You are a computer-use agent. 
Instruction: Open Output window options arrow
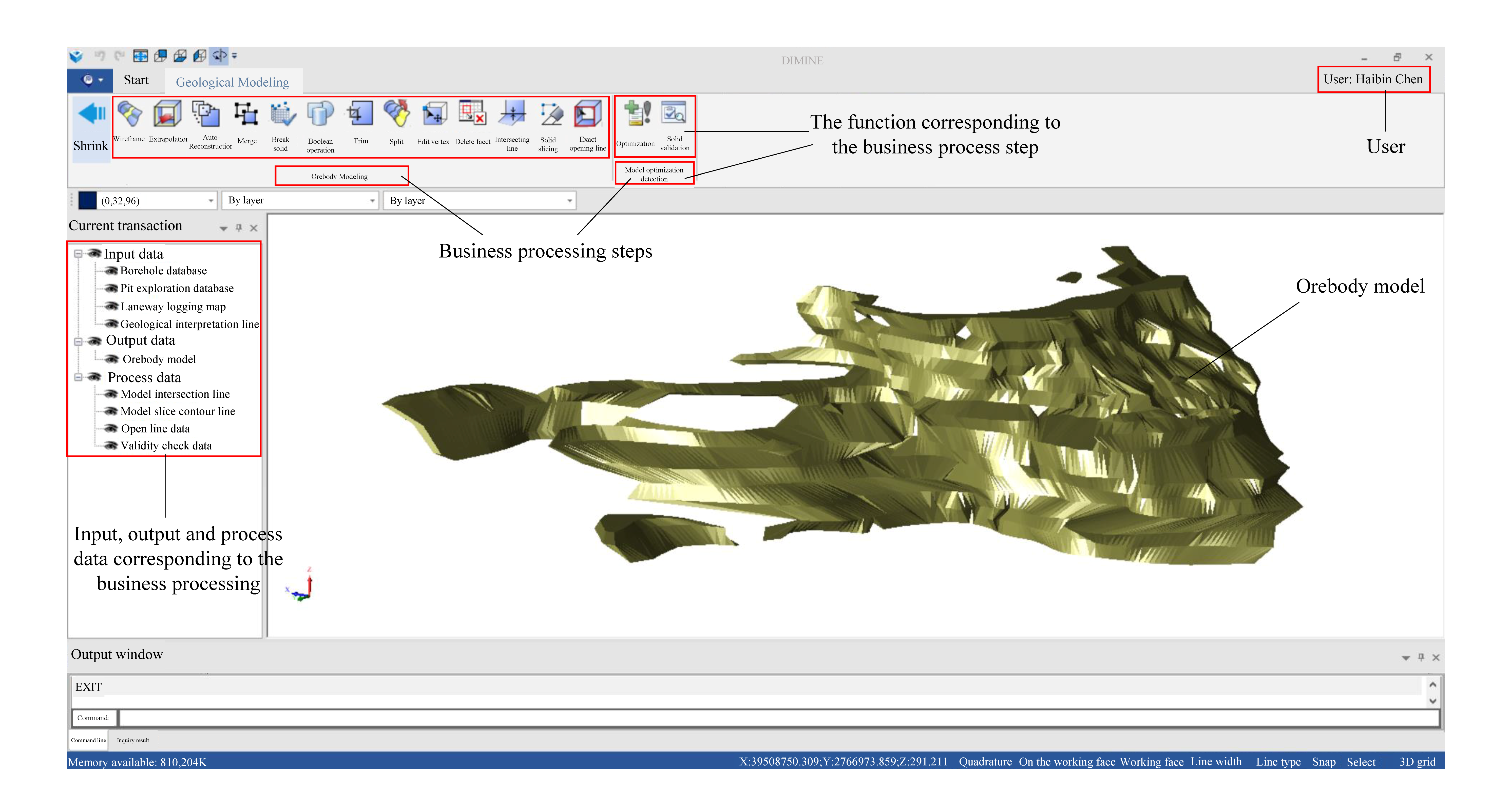coord(1406,658)
